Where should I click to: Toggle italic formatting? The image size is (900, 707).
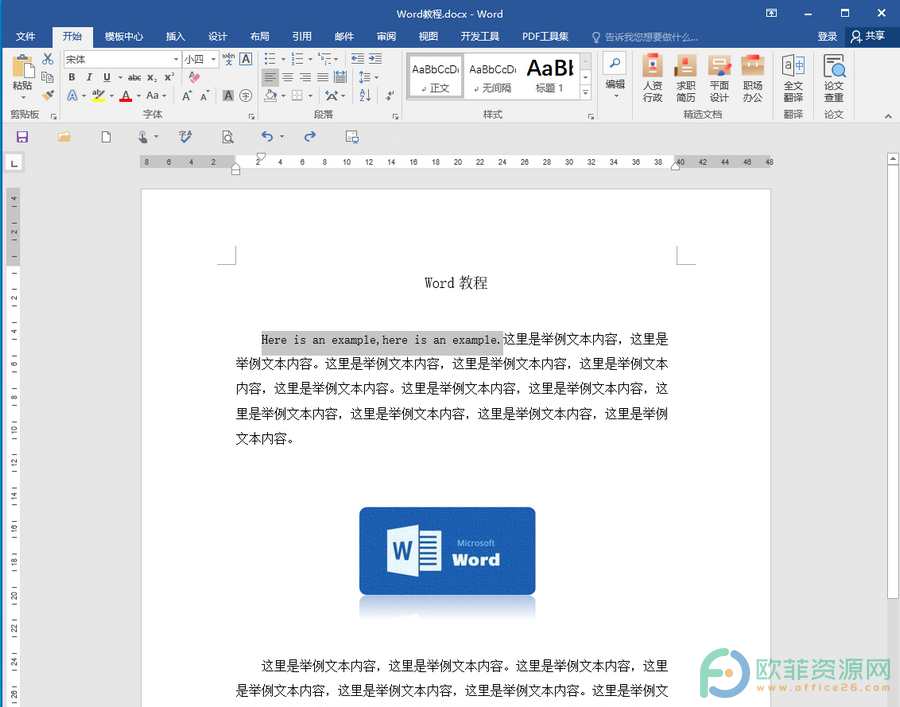(x=89, y=77)
